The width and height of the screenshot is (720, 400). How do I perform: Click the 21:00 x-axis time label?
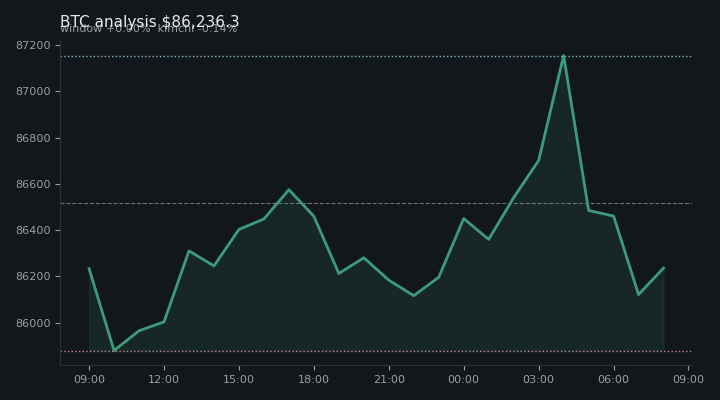click(389, 379)
